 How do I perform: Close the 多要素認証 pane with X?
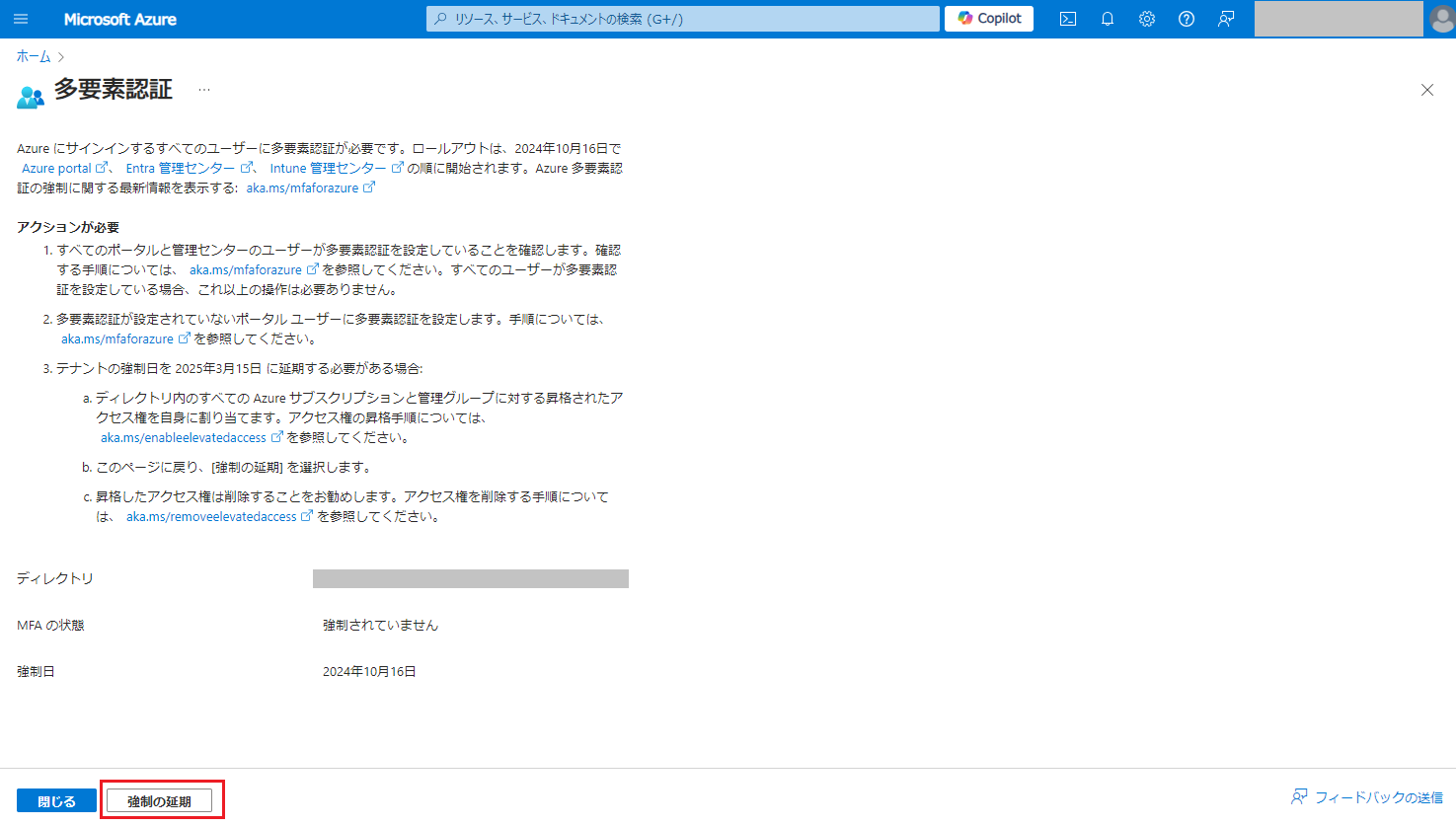[1426, 89]
